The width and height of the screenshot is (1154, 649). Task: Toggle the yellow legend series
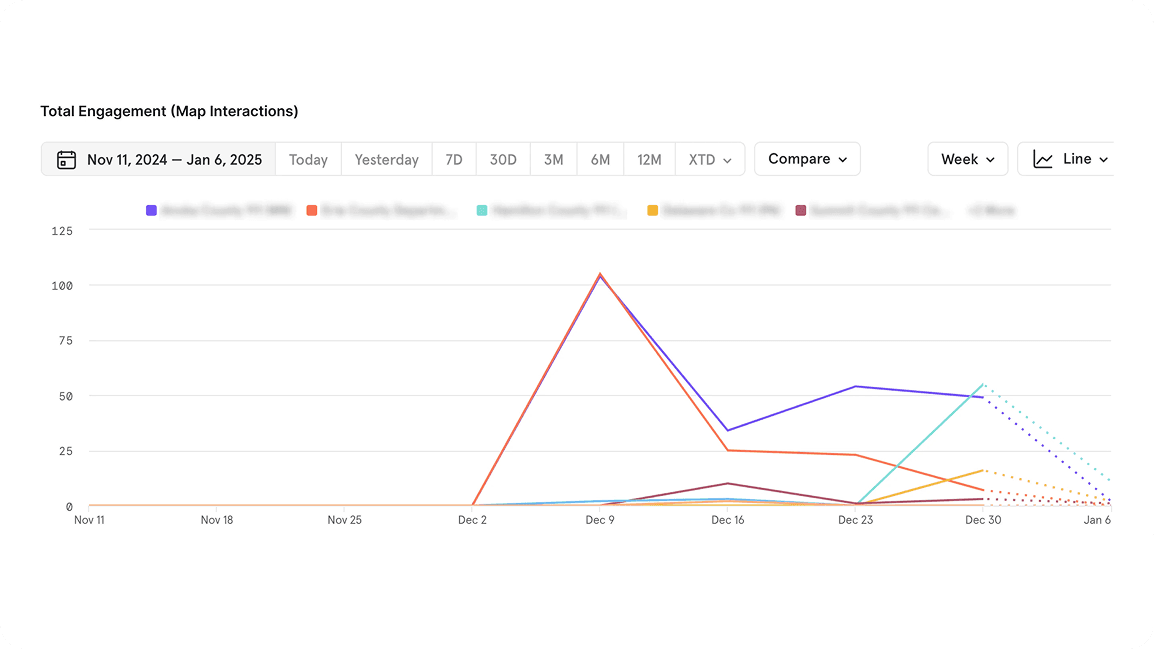(714, 211)
